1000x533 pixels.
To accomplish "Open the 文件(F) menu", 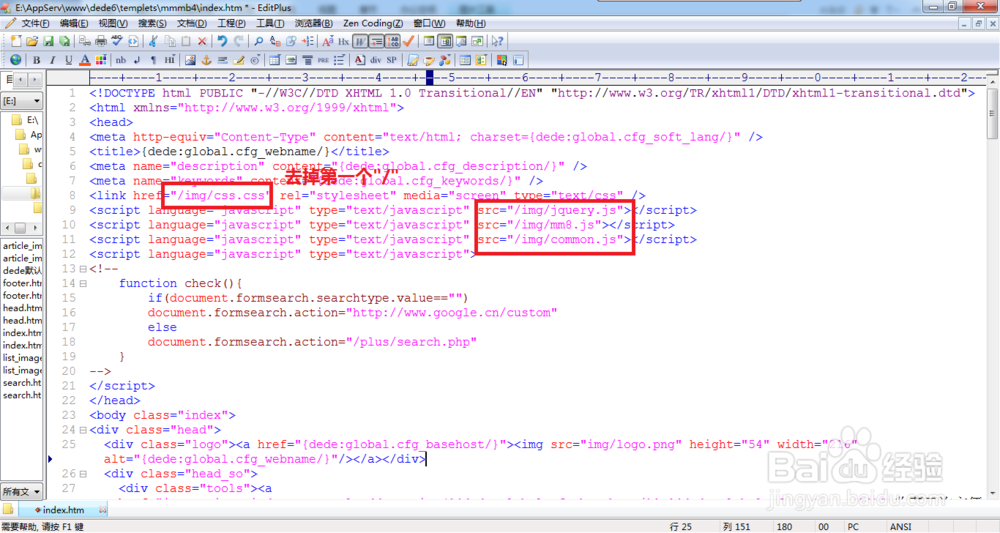I will pyautogui.click(x=35, y=24).
